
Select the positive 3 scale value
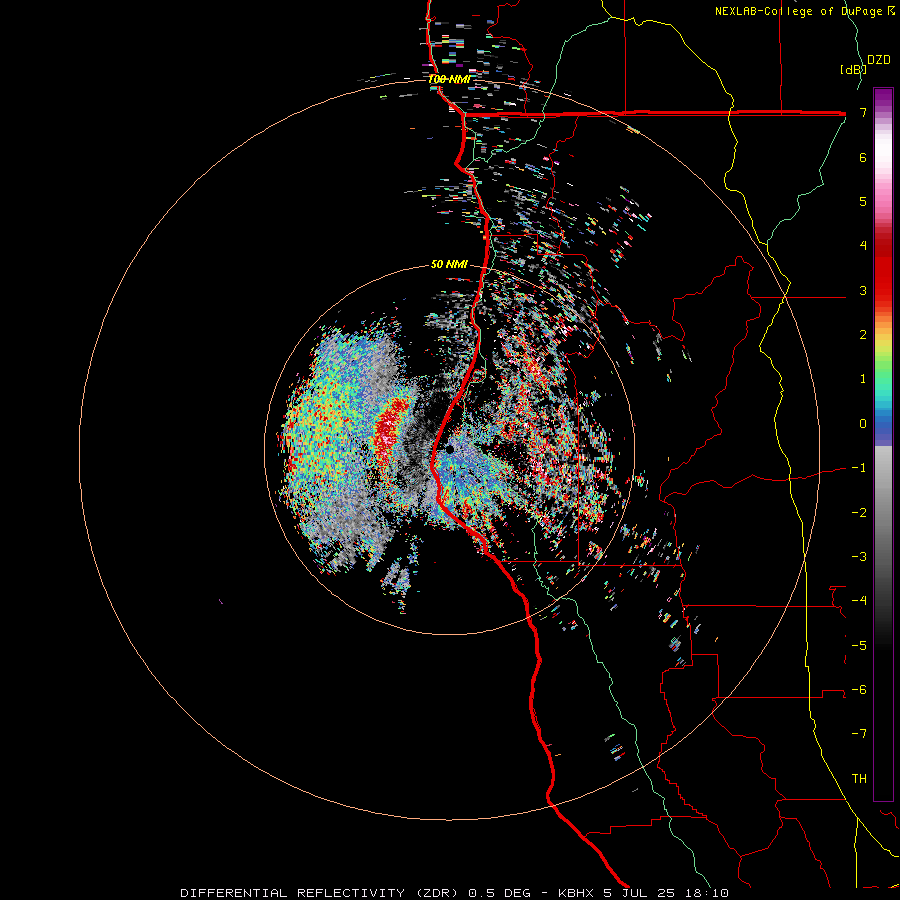(863, 290)
